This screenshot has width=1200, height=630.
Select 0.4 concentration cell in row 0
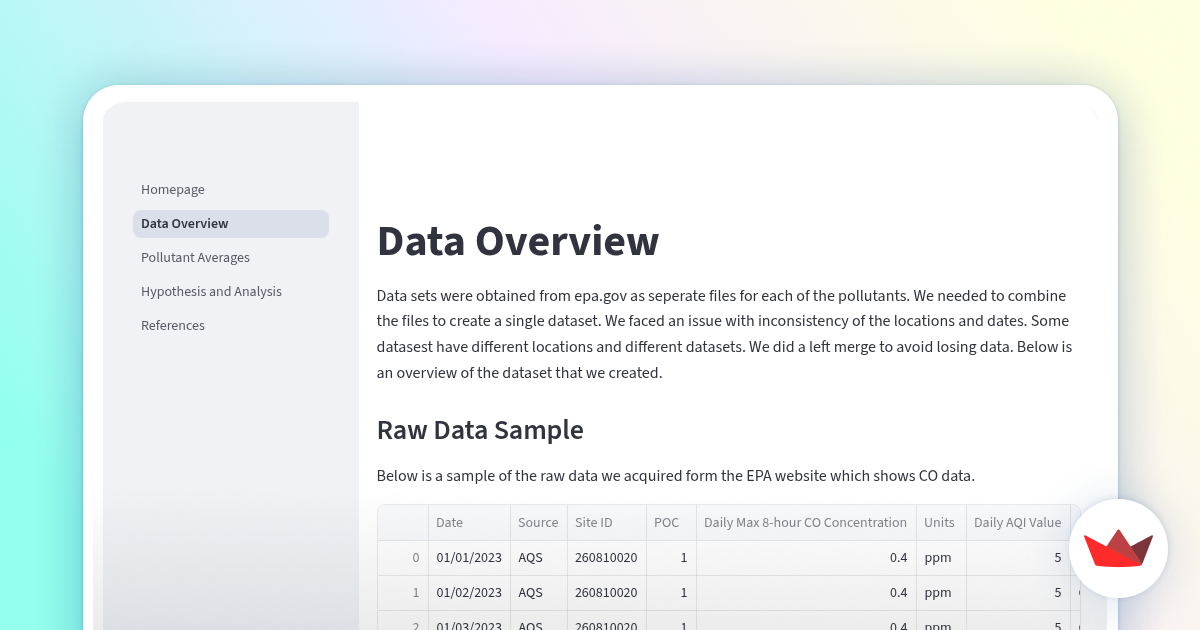[806, 558]
